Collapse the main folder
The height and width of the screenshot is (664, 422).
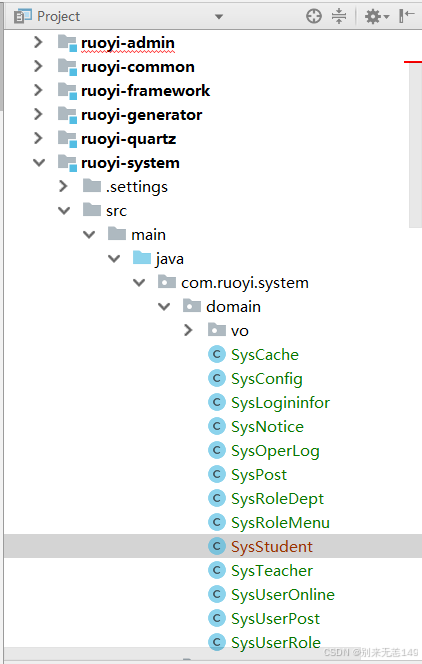(89, 235)
